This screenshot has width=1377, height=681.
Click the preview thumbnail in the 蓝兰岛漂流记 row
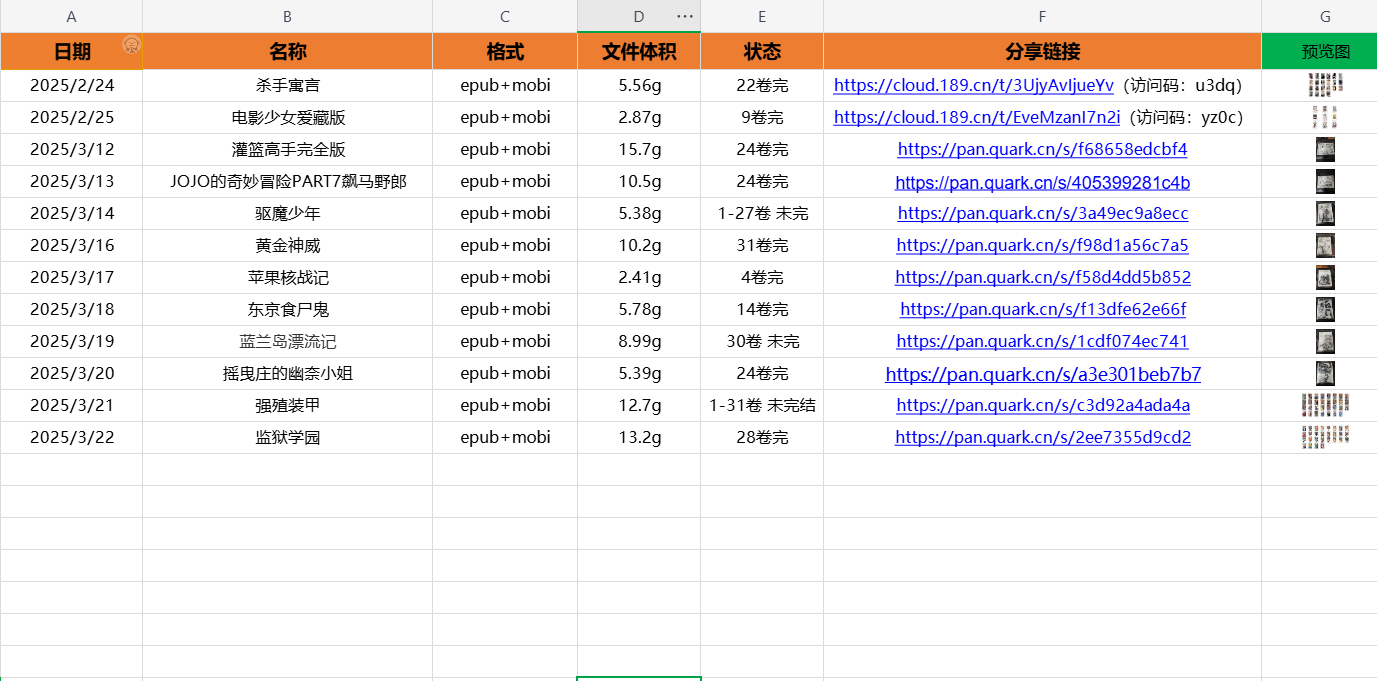click(1325, 342)
